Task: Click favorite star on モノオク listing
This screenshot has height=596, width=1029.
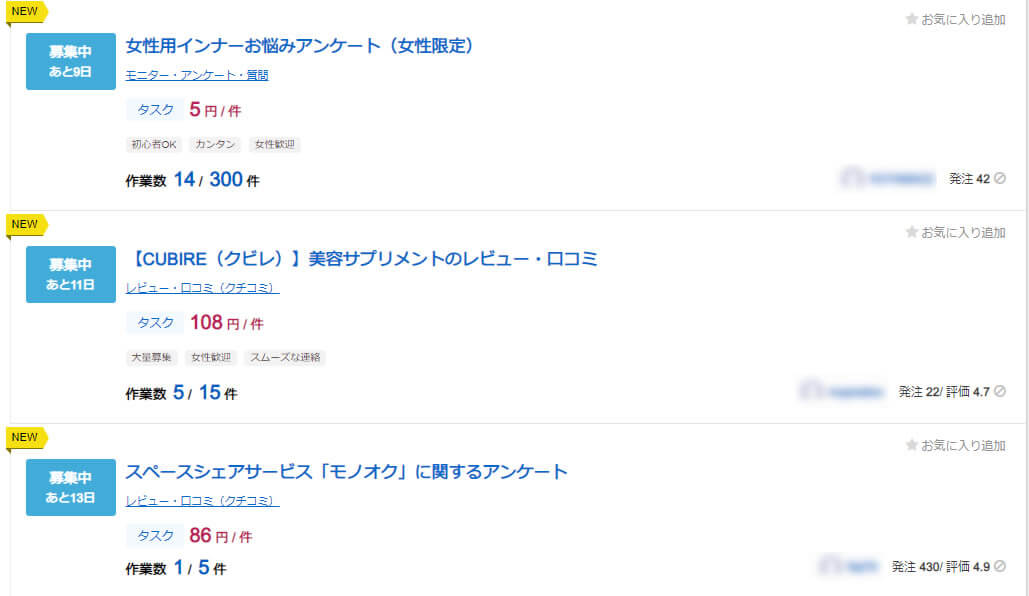Action: (911, 445)
